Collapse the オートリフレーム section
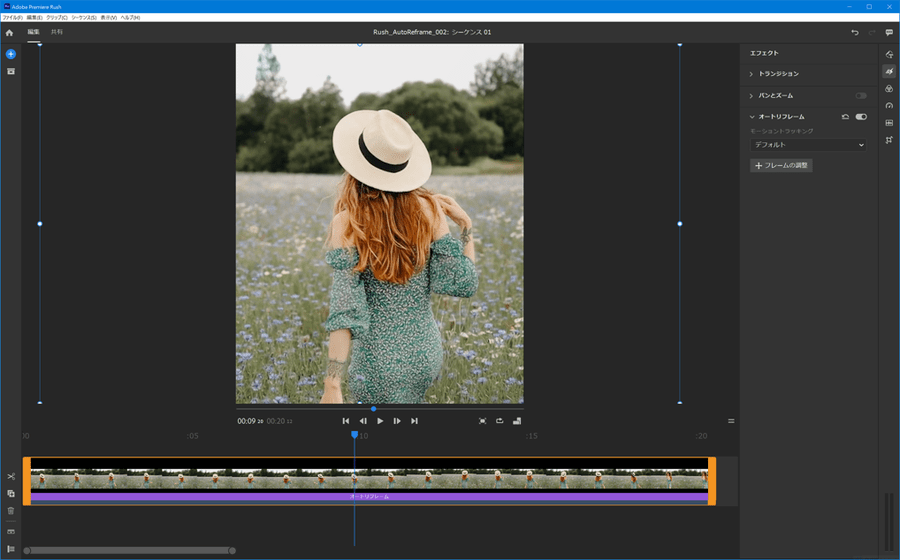900x560 pixels. point(752,117)
